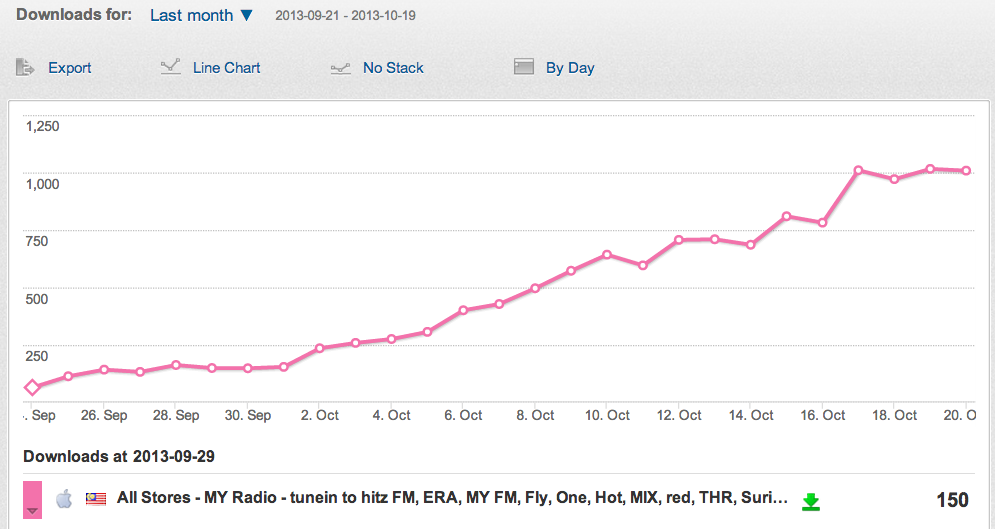Screen dimensions: 995x529
Task: Choose the No Stack option text
Action: 393,68
